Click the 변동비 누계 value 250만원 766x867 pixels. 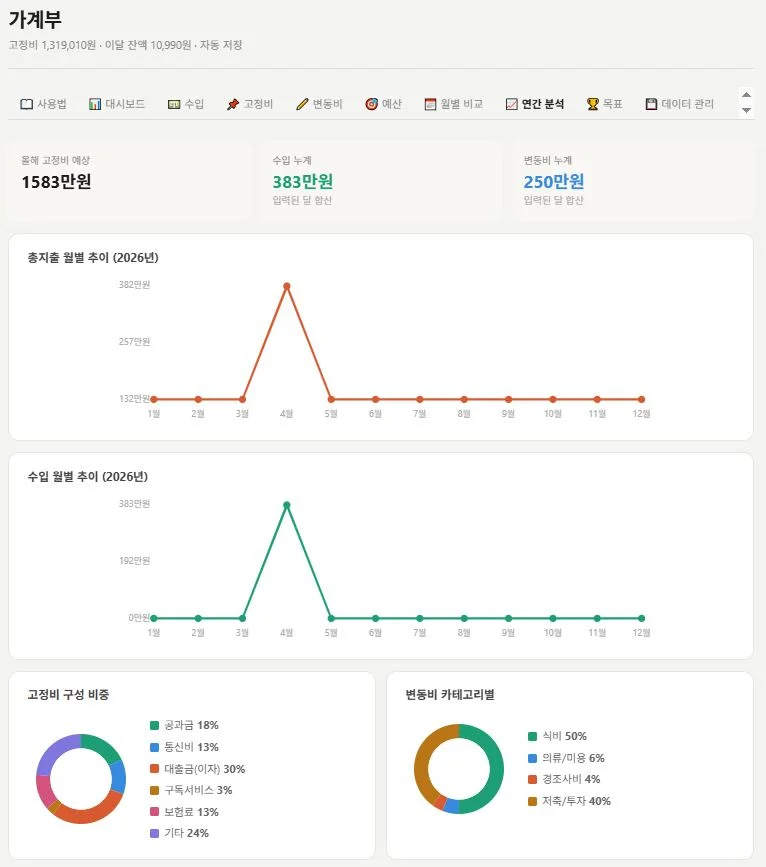click(x=554, y=181)
